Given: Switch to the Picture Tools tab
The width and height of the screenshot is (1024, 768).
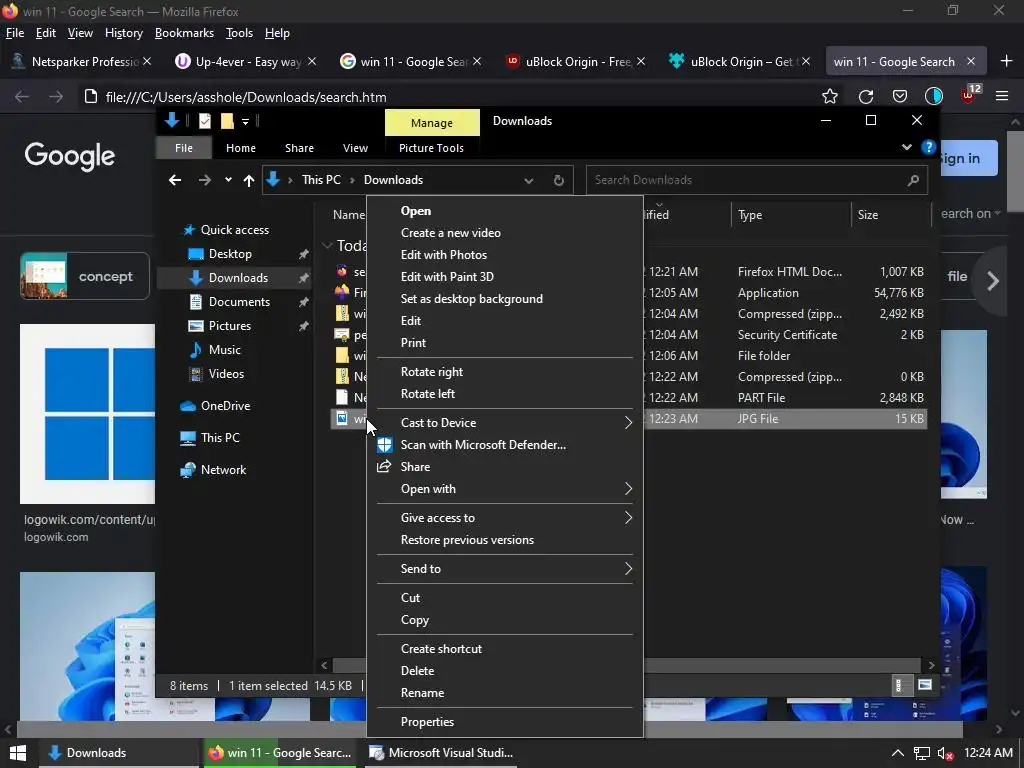Looking at the screenshot, I should click(x=431, y=148).
